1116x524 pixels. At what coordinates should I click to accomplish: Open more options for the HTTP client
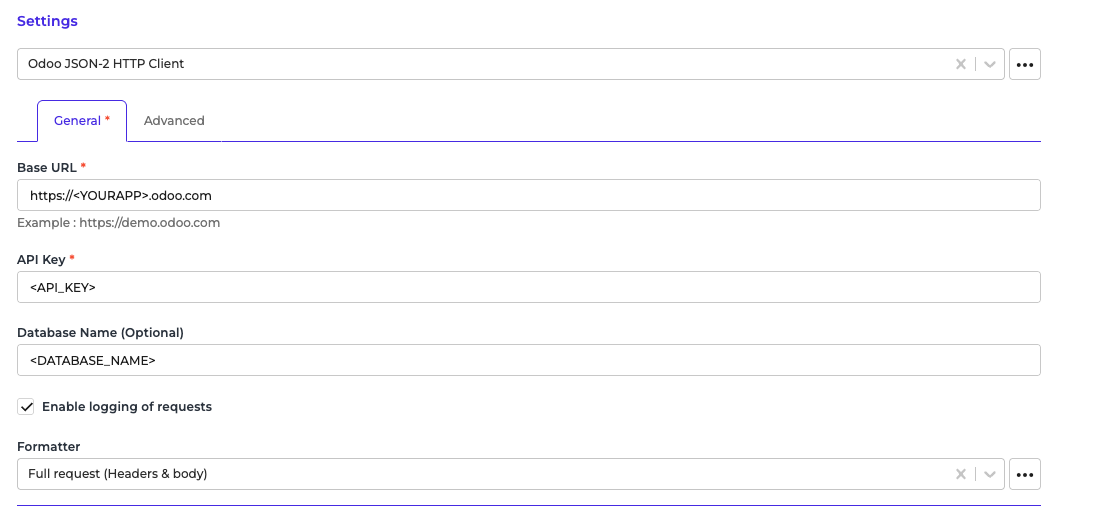[x=1024, y=64]
